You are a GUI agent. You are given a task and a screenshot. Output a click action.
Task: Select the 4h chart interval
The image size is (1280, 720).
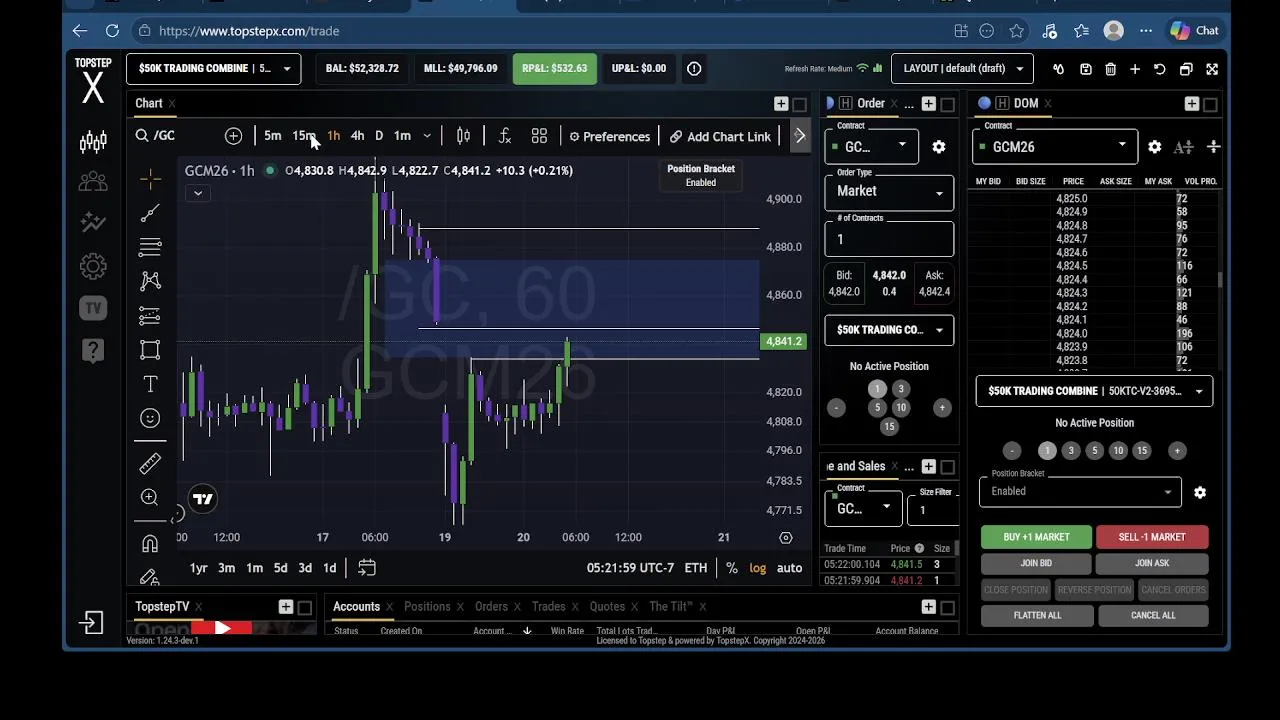(x=357, y=136)
